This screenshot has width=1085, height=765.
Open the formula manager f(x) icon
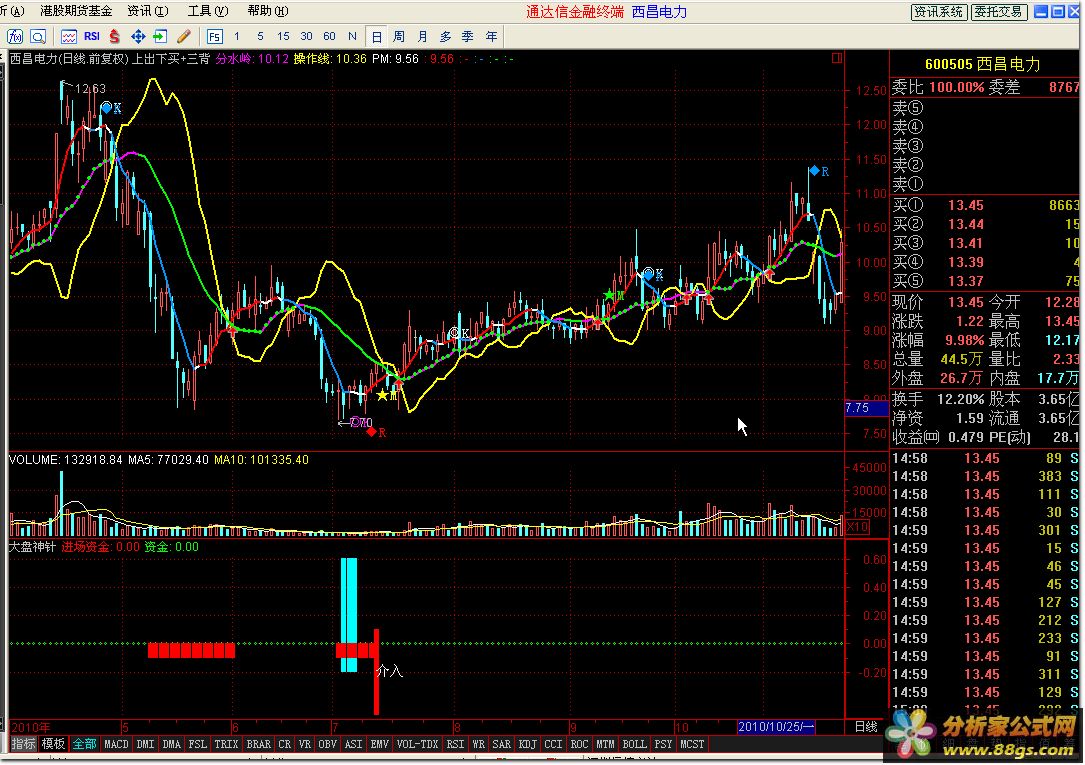pos(15,37)
